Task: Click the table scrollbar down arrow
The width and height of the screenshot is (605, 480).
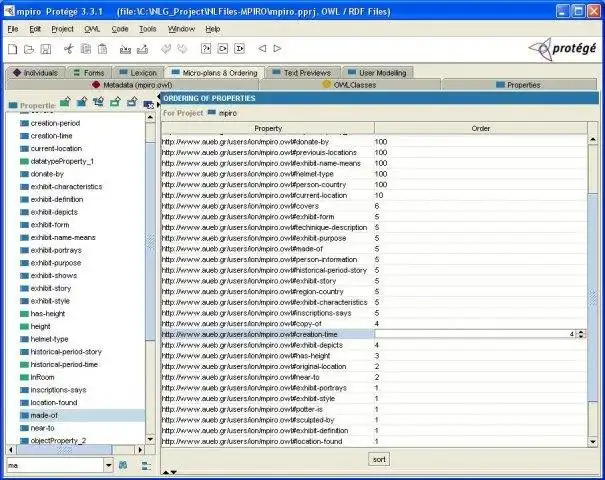Action: click(x=593, y=441)
